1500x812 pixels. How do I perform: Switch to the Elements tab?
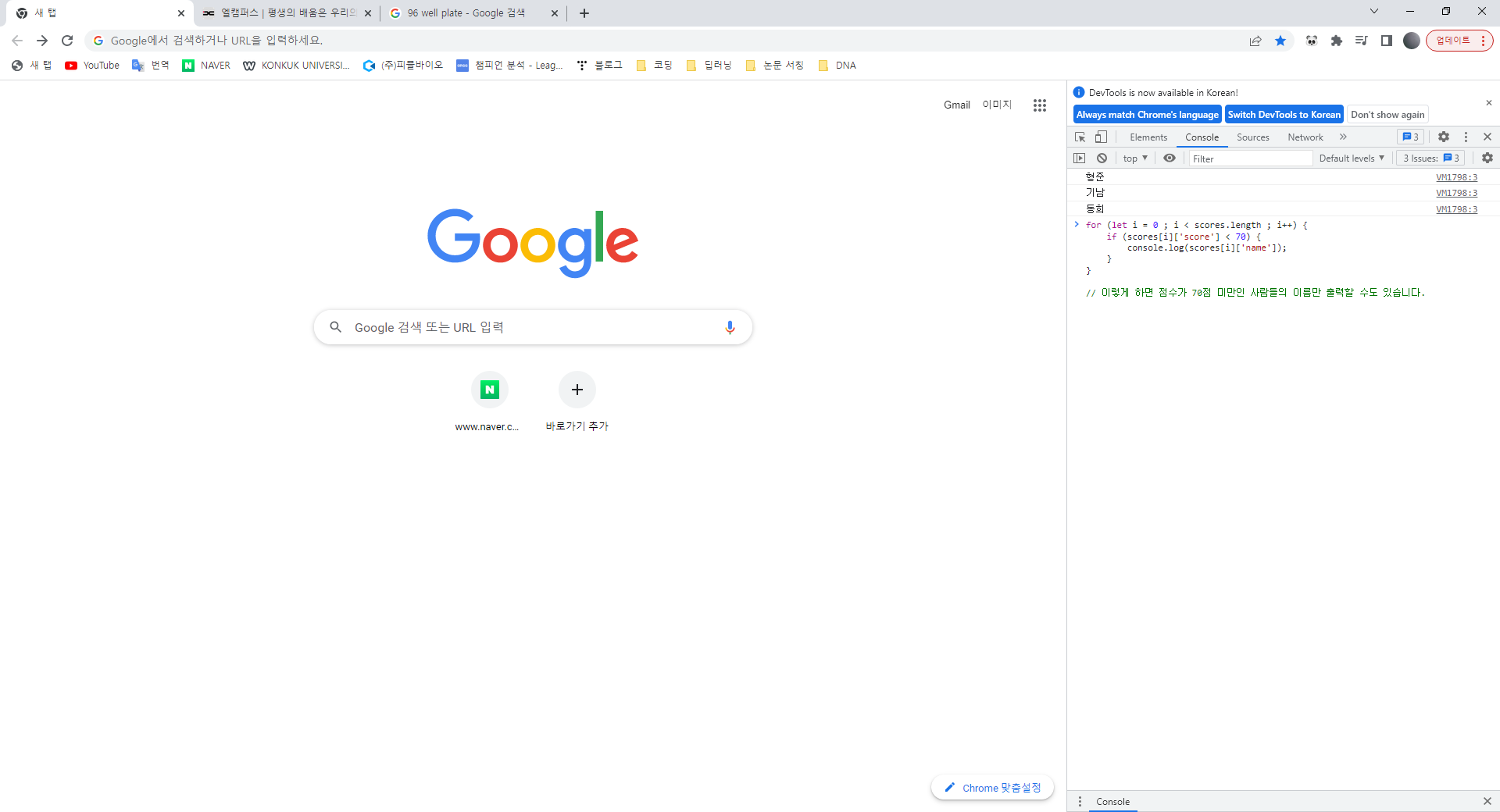pyautogui.click(x=1148, y=137)
